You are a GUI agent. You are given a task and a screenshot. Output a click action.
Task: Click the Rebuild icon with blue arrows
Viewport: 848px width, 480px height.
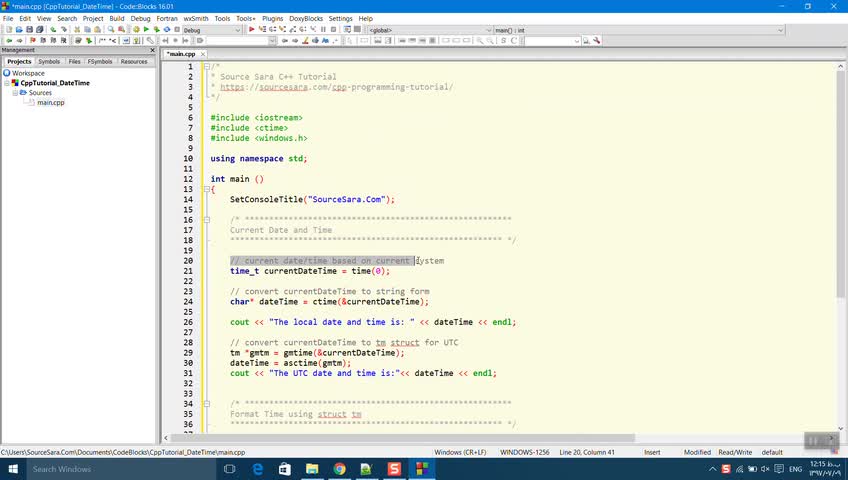pos(166,30)
